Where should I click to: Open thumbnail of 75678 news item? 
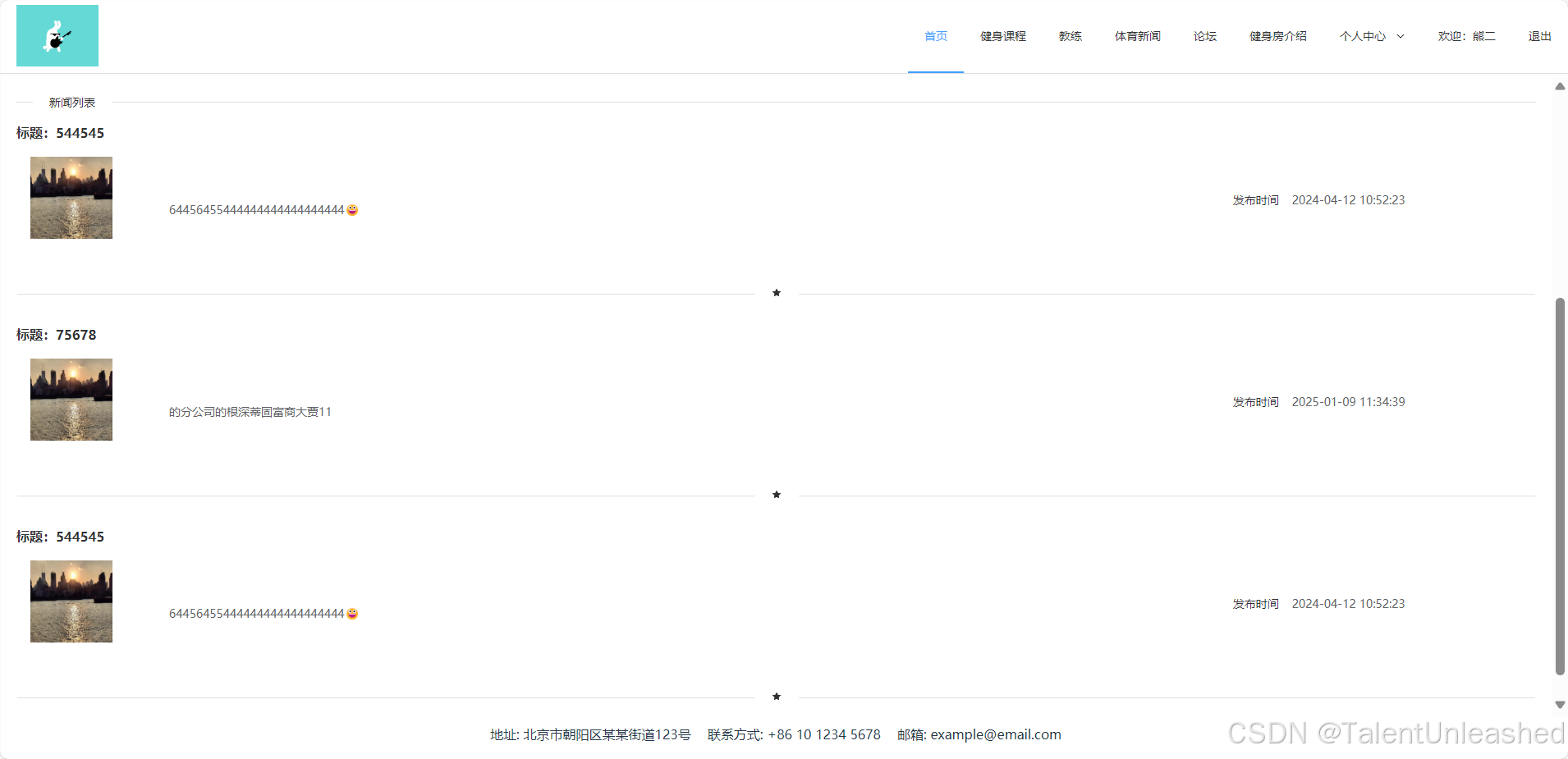point(71,400)
